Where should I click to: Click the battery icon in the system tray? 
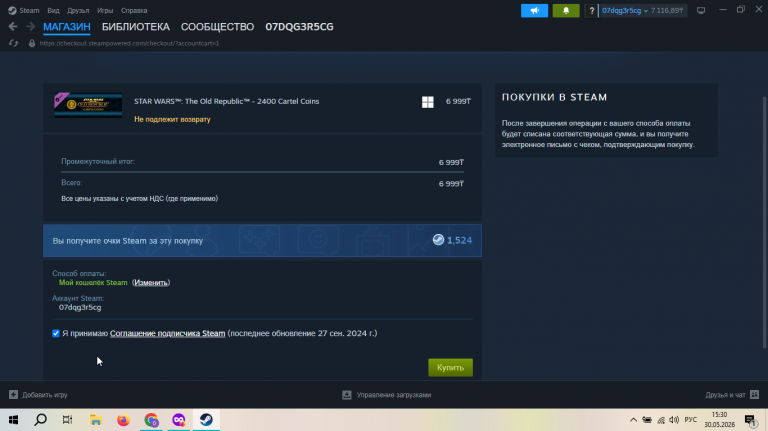[x=647, y=420]
